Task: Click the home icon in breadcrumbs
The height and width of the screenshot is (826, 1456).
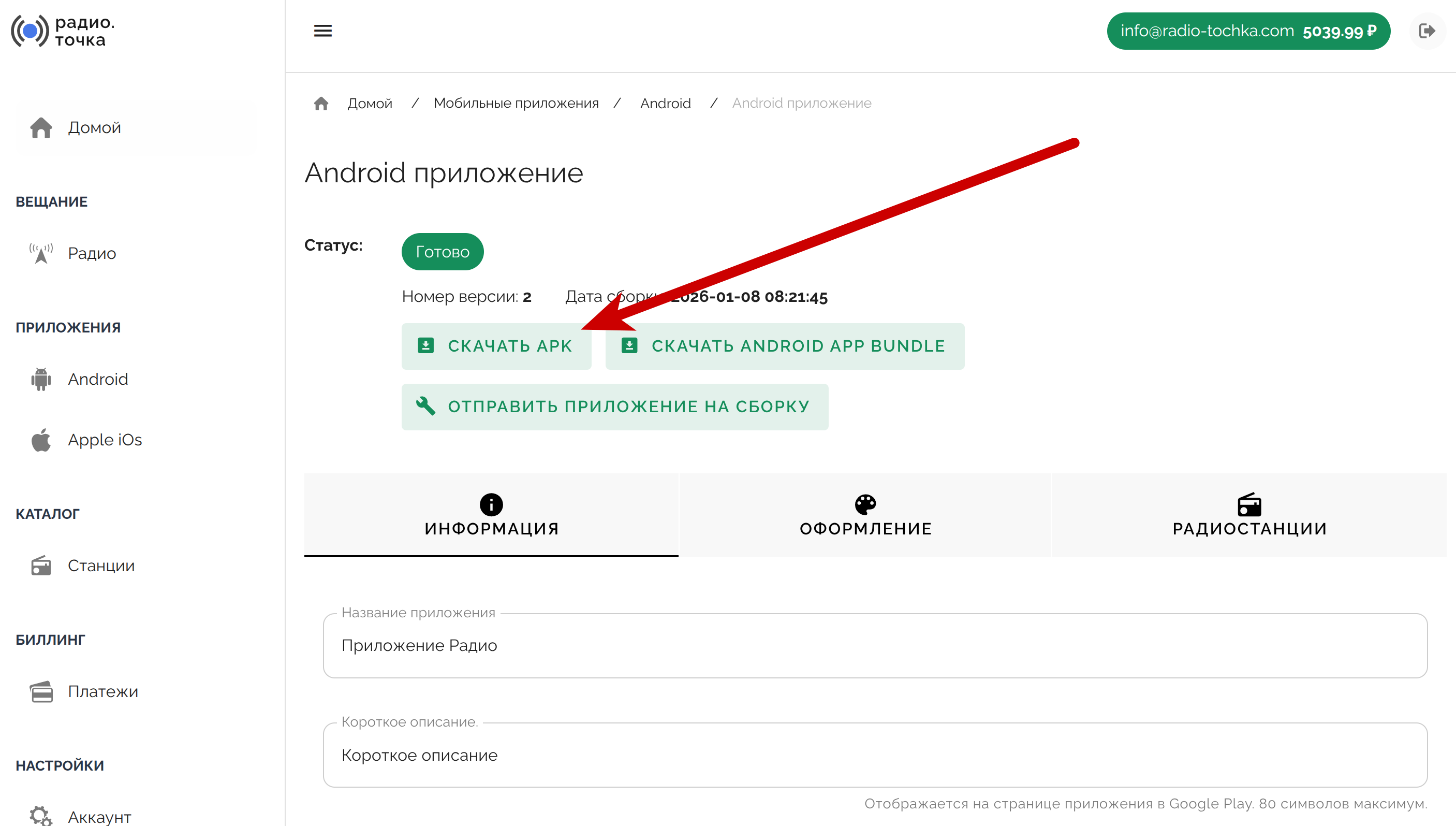Action: (321, 103)
